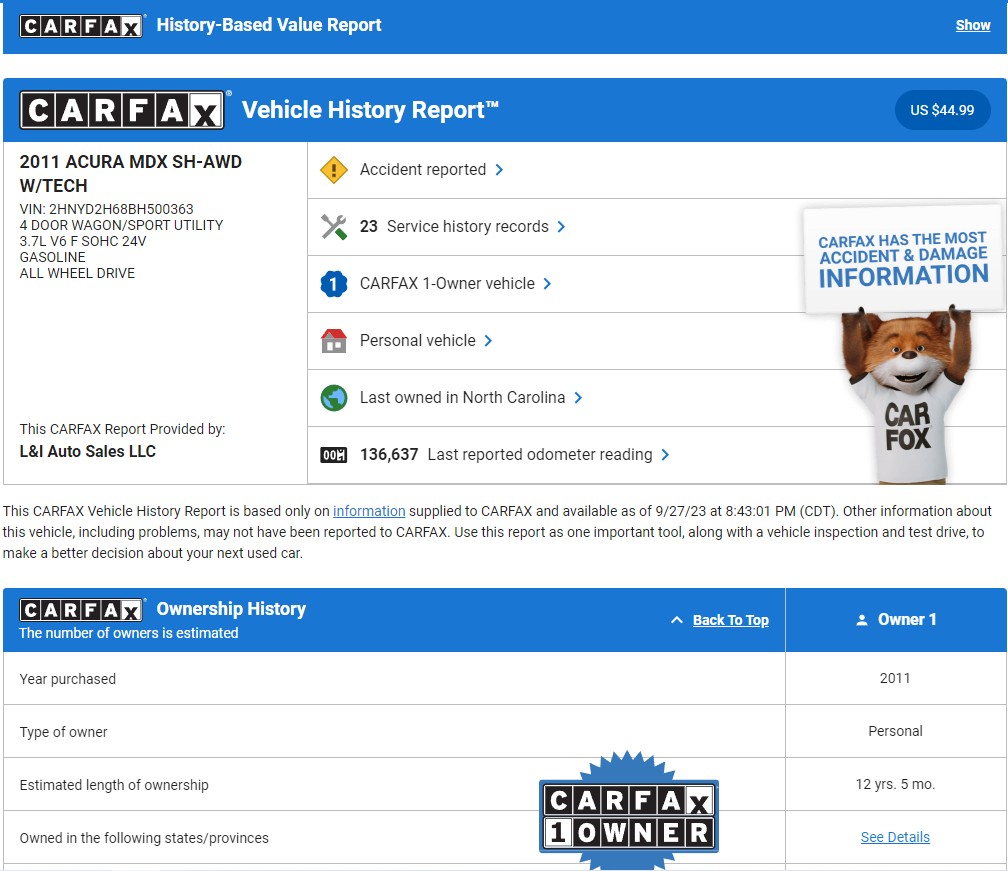Click Owned in the following states/provinces label
Image resolution: width=1008 pixels, height=871 pixels.
point(144,838)
